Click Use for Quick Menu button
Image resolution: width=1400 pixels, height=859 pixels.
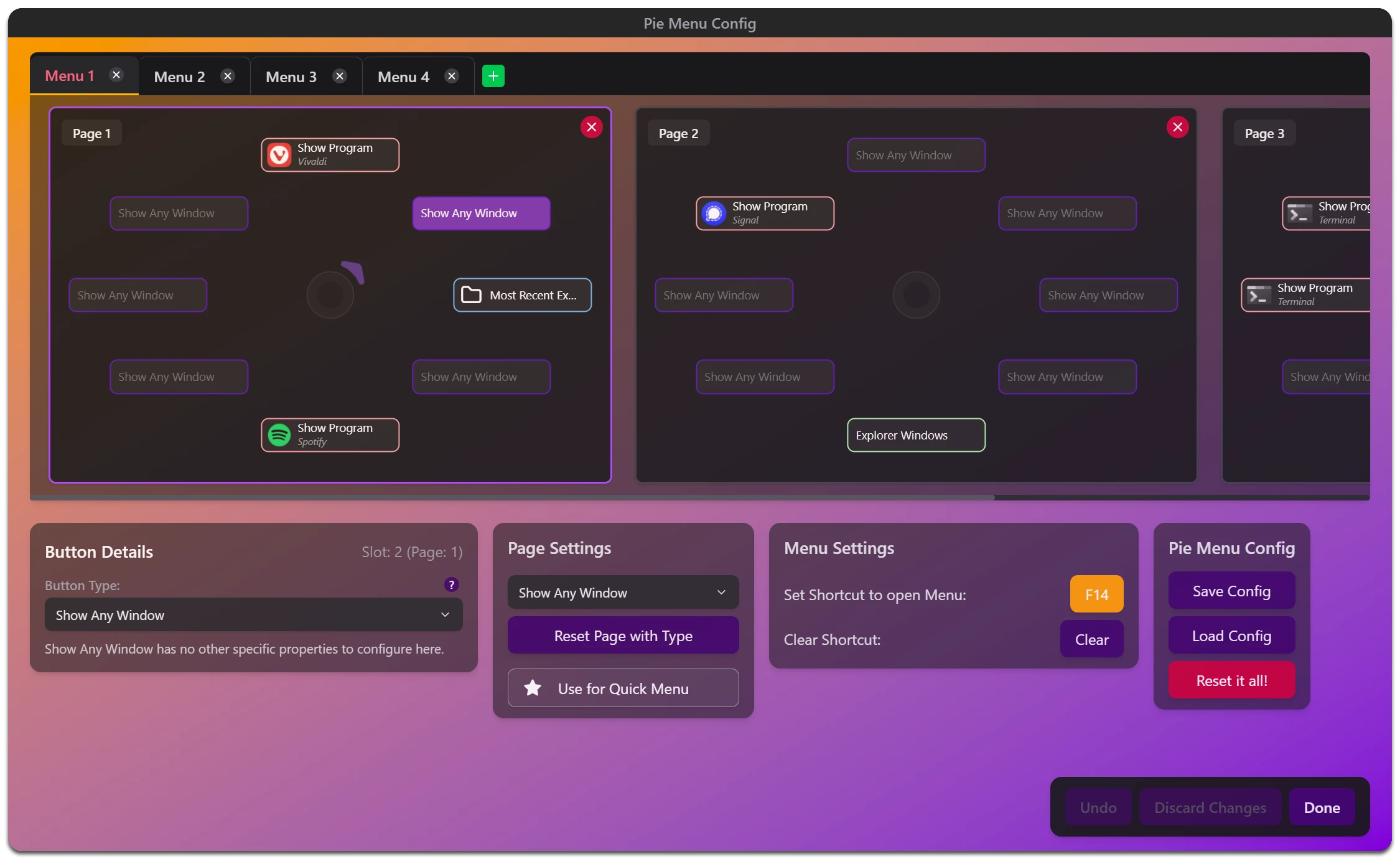623,688
